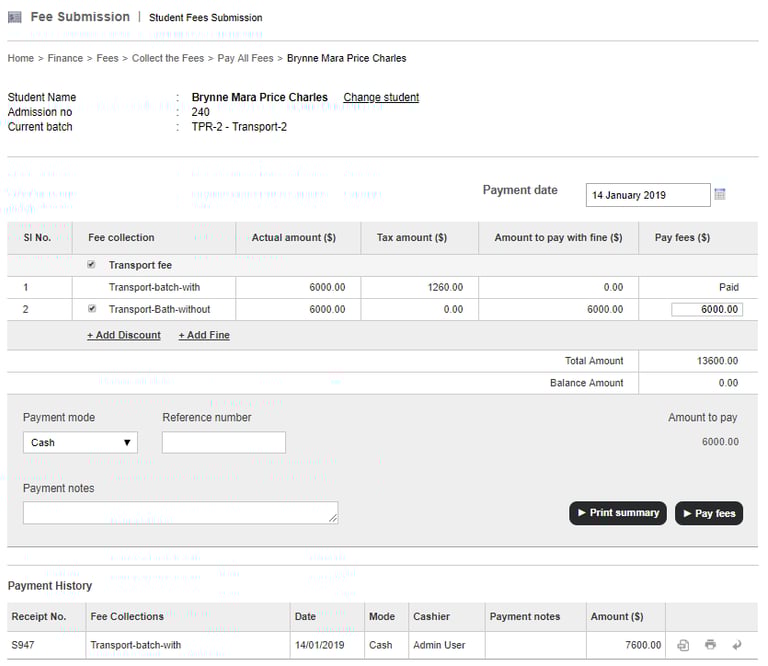Go to Home in breadcrumb
This screenshot has height=666, width=768.
(21, 58)
